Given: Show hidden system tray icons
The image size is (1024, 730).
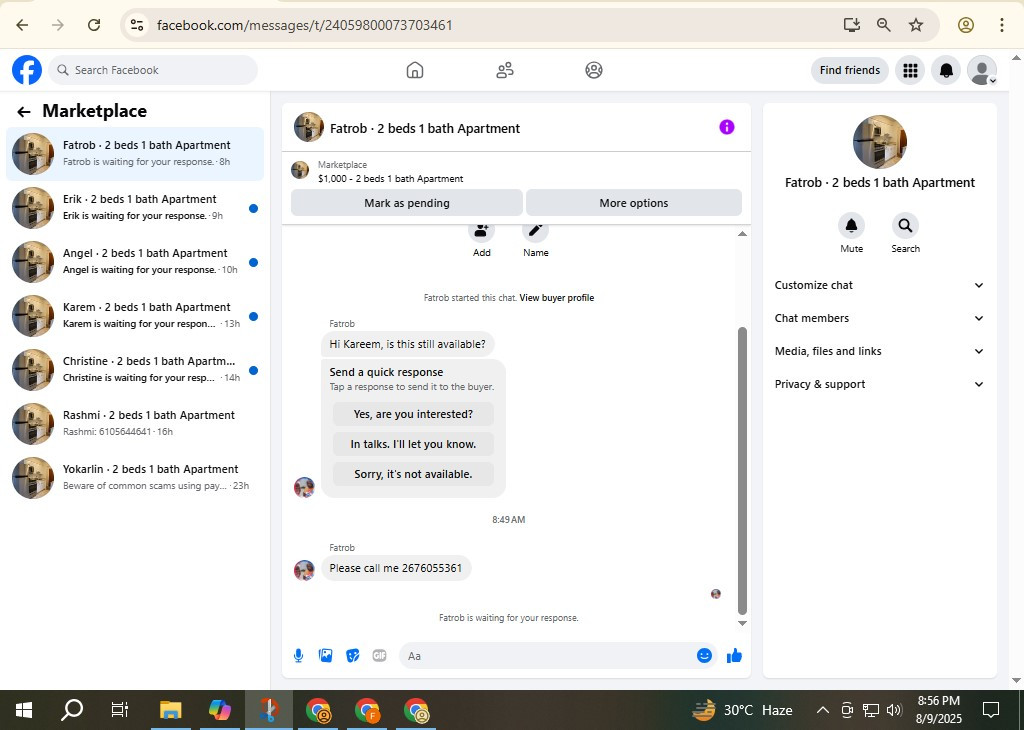Looking at the screenshot, I should (823, 710).
